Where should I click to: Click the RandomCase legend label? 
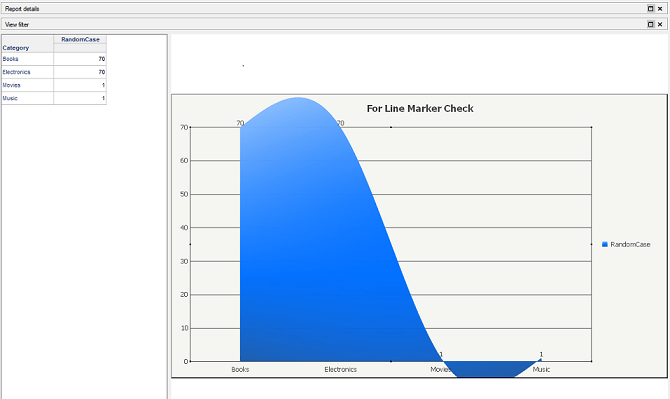[x=630, y=244]
